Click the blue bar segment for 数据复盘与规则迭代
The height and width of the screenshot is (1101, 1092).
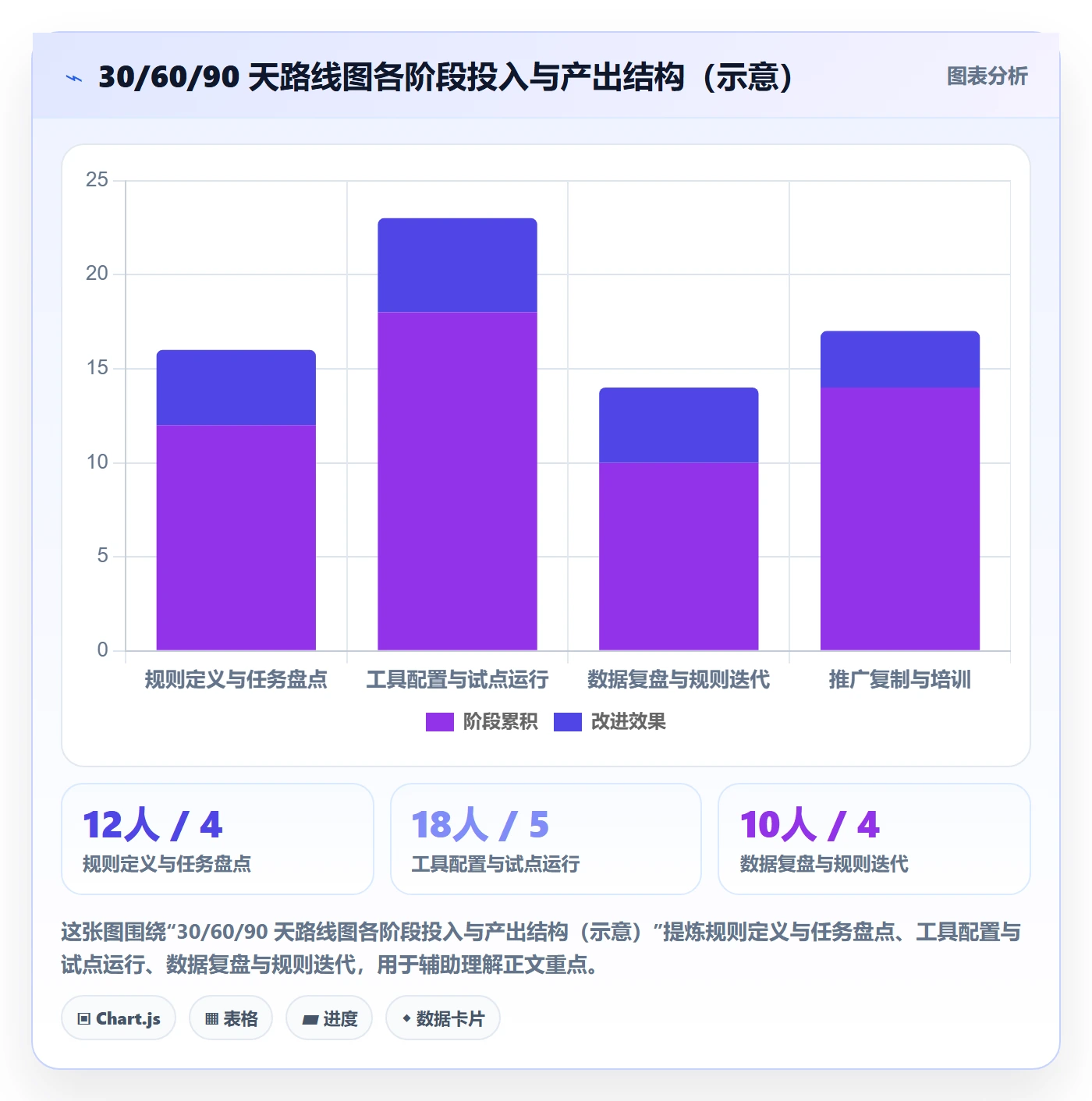[x=679, y=425]
